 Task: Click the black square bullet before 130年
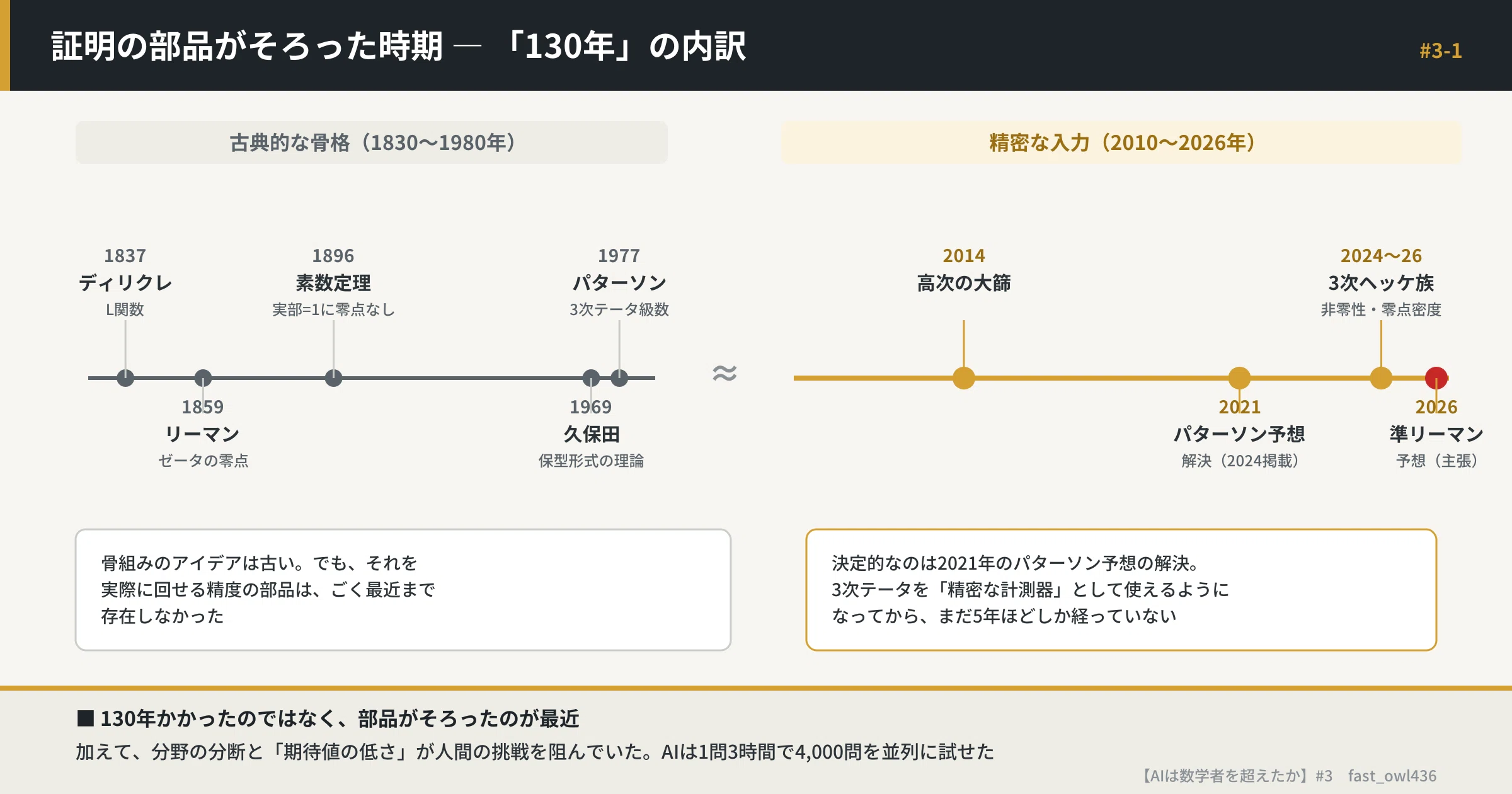[86, 718]
